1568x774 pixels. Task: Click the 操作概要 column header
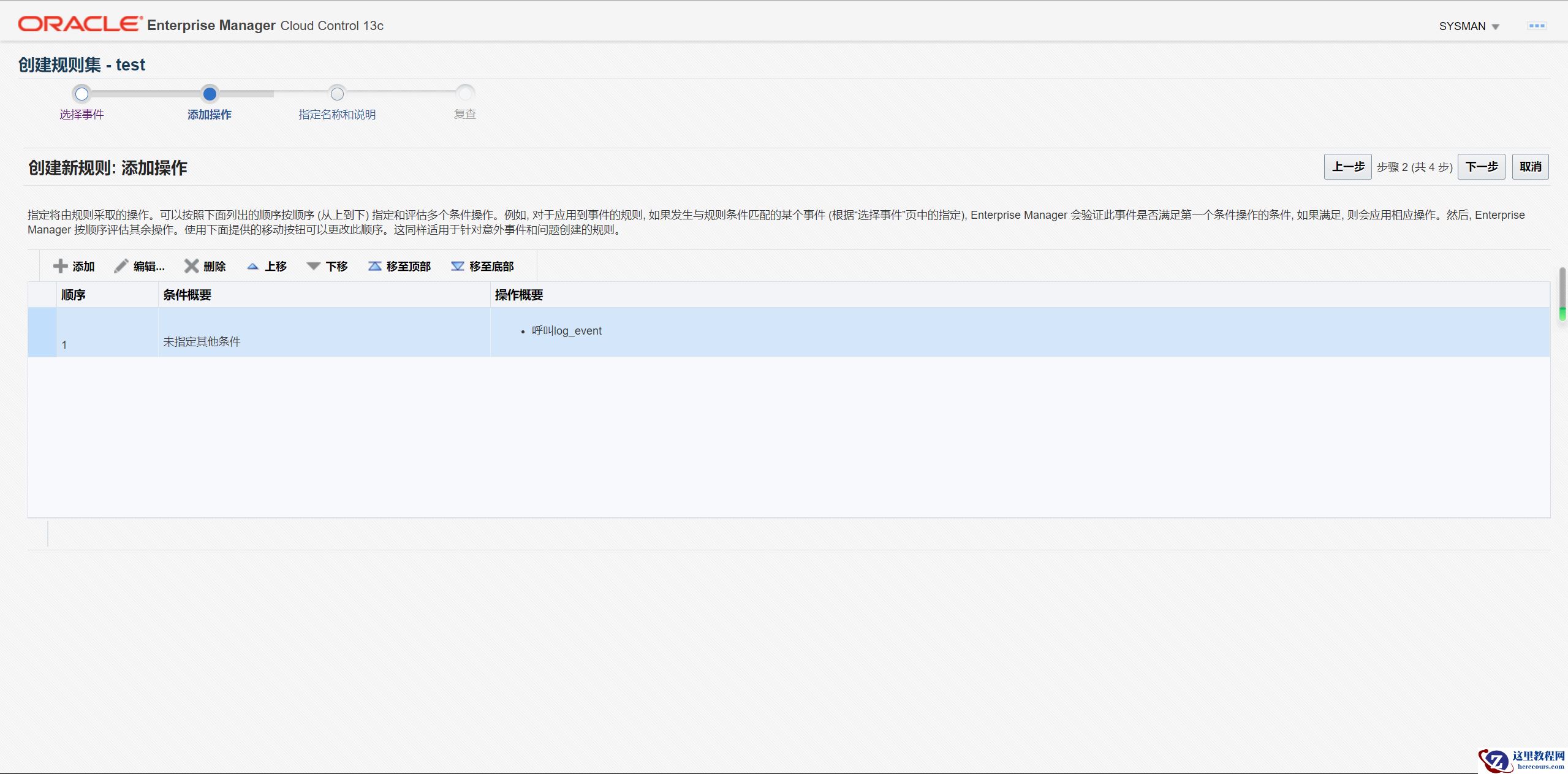(x=519, y=295)
